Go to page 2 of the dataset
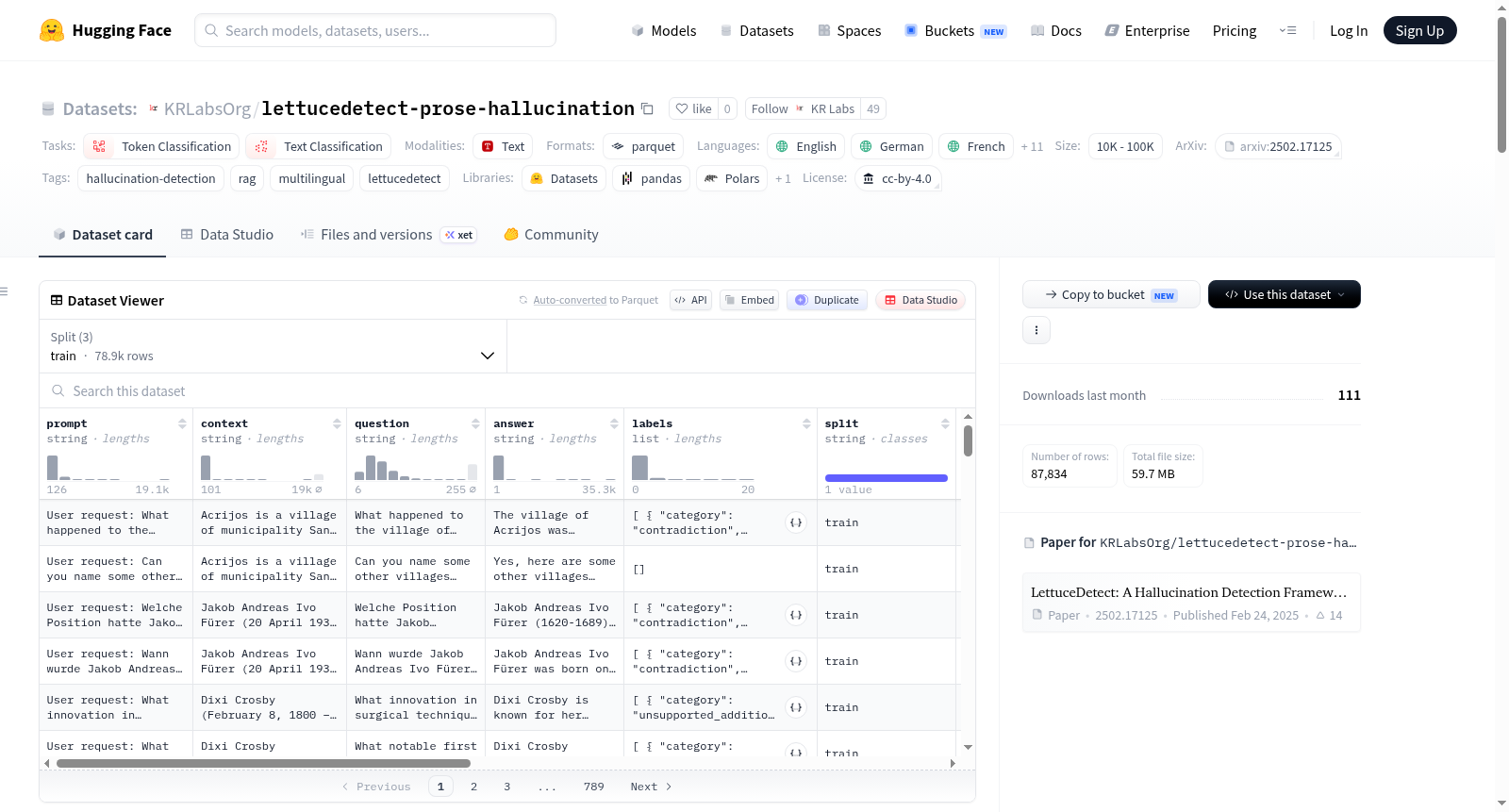1509x812 pixels. (473, 787)
